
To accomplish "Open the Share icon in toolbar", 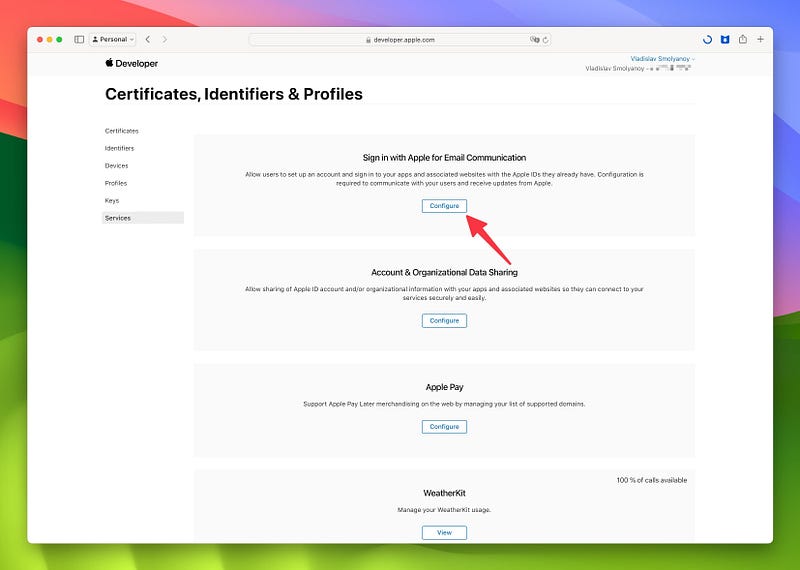I will pyautogui.click(x=743, y=39).
